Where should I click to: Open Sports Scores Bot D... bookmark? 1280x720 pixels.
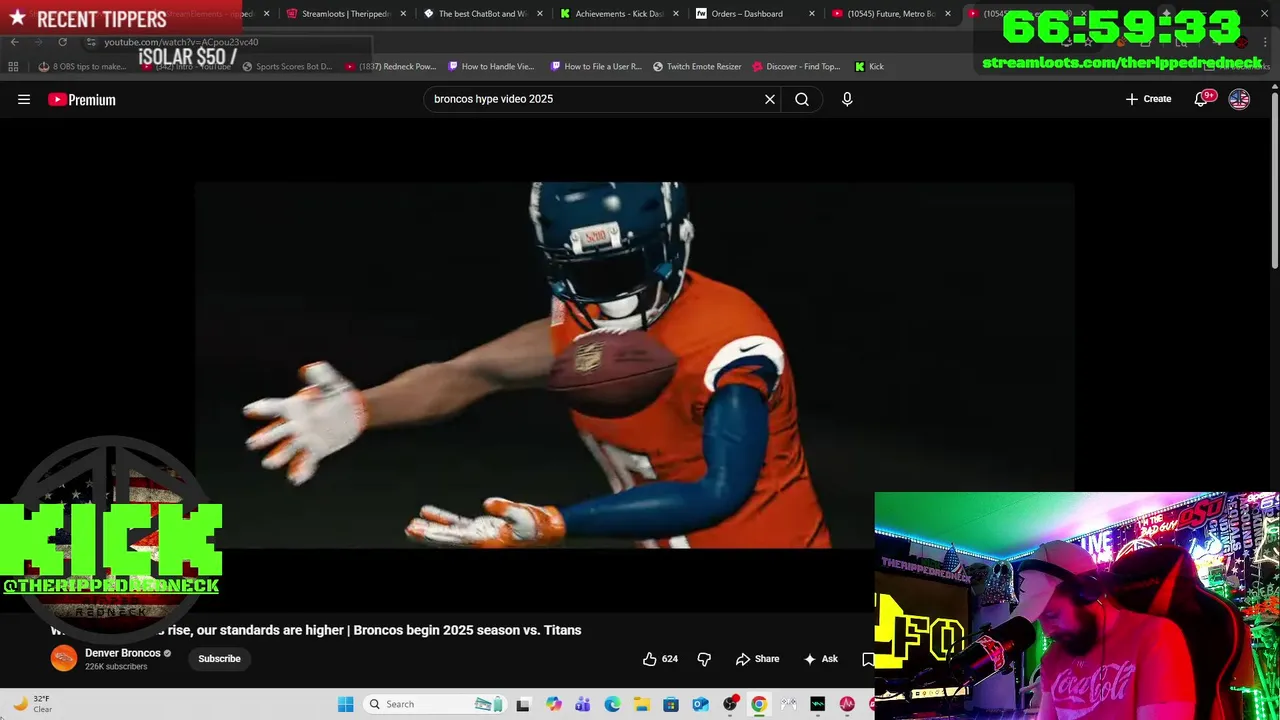pos(287,66)
